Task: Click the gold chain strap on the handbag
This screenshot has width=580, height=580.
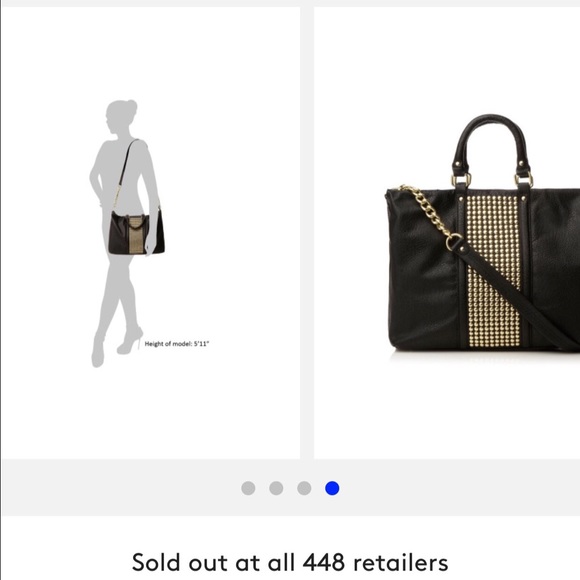Action: click(x=427, y=210)
